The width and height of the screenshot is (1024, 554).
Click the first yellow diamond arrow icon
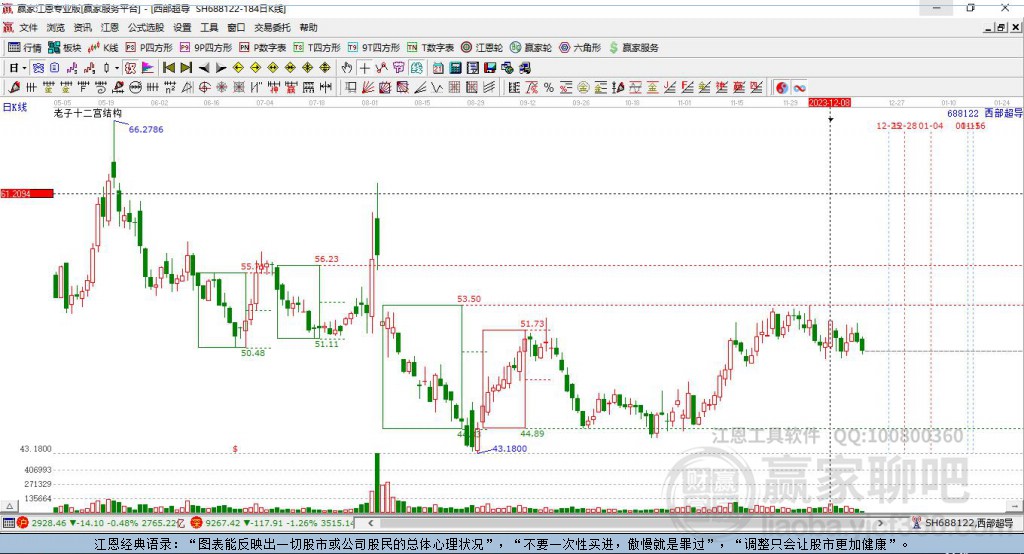pyautogui.click(x=238, y=68)
